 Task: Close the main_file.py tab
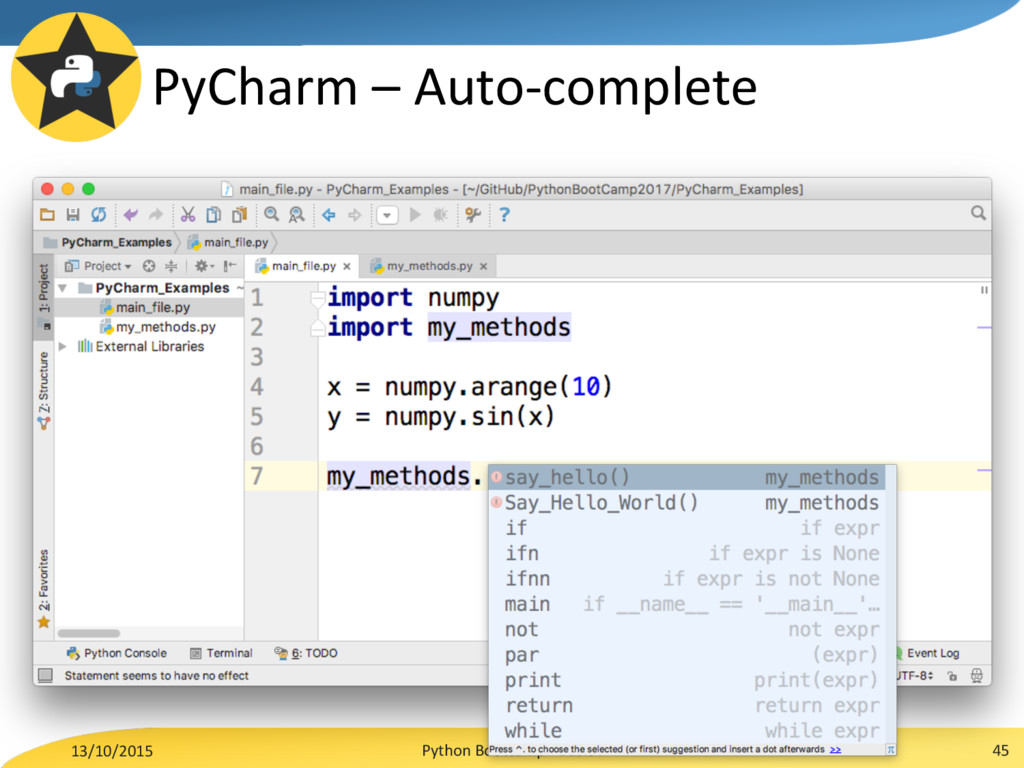[347, 266]
